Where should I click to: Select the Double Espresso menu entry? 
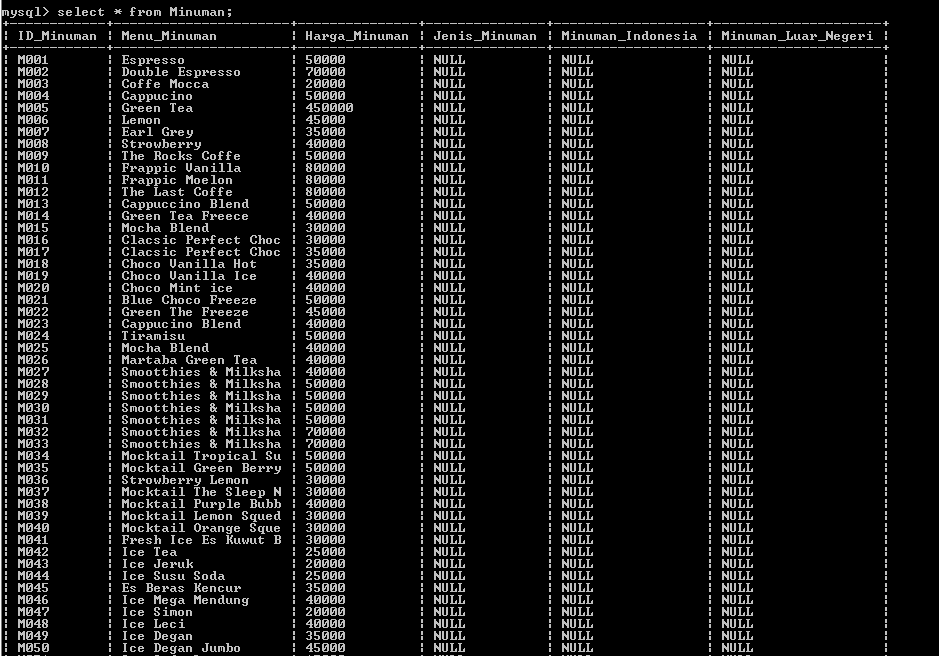coord(181,72)
